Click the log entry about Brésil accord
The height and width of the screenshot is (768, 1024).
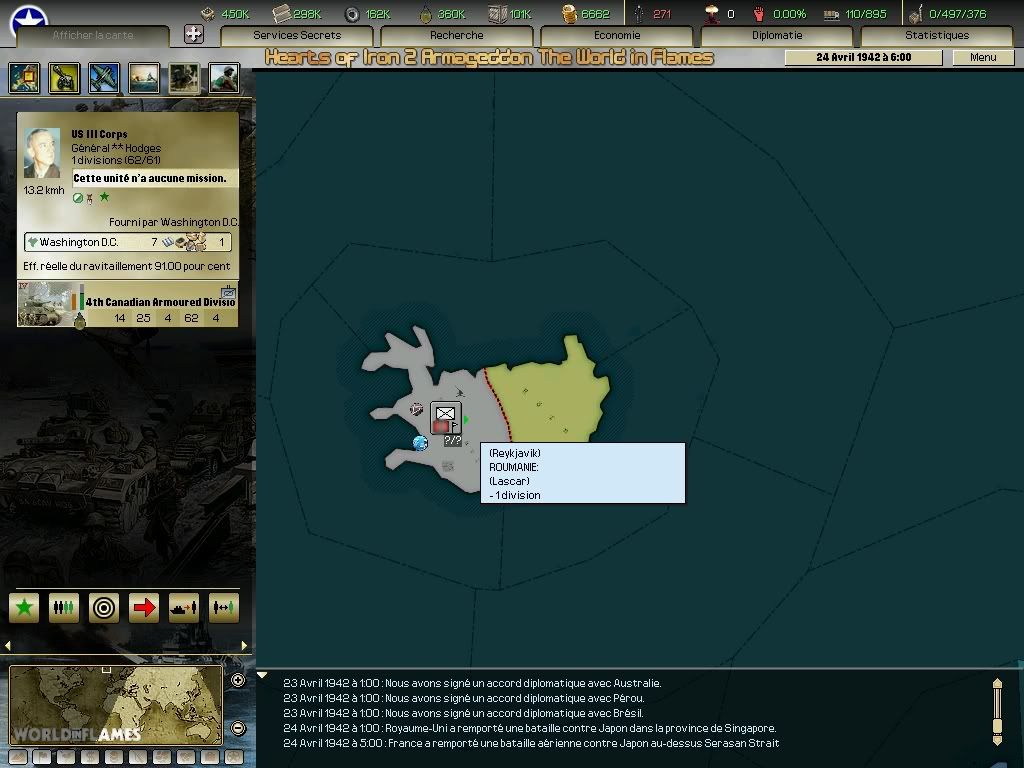(463, 713)
